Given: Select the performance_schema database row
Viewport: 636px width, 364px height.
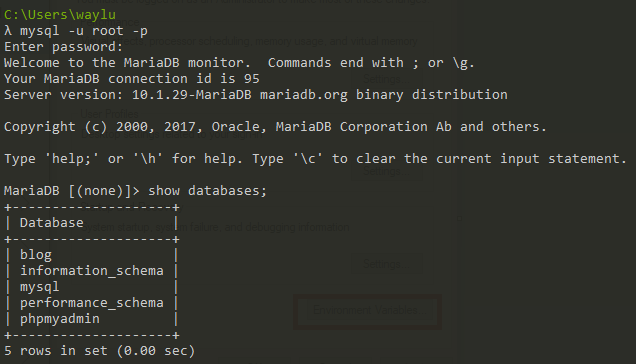Looking at the screenshot, I should pyautogui.click(x=92, y=303).
